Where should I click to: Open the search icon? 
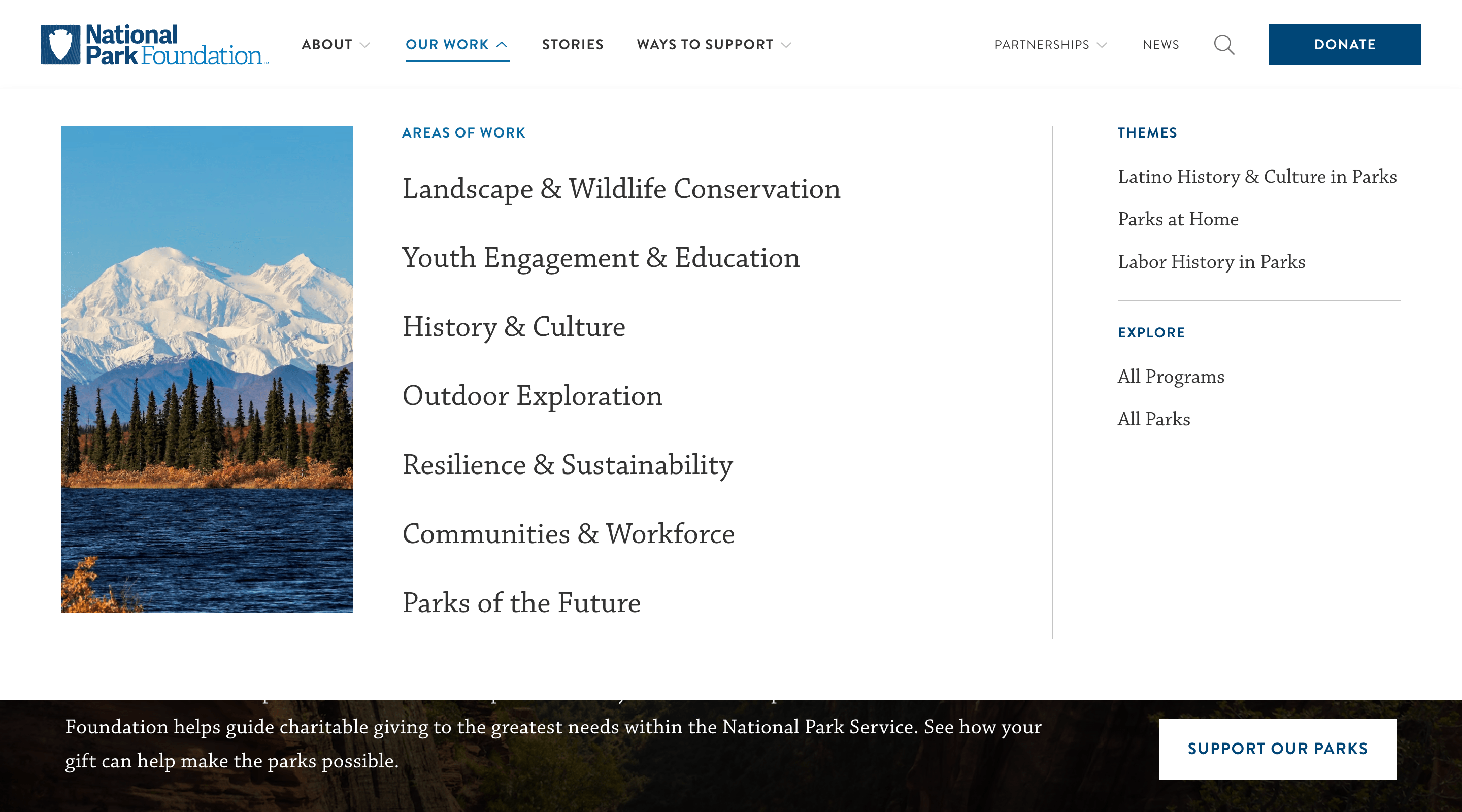pyautogui.click(x=1224, y=45)
